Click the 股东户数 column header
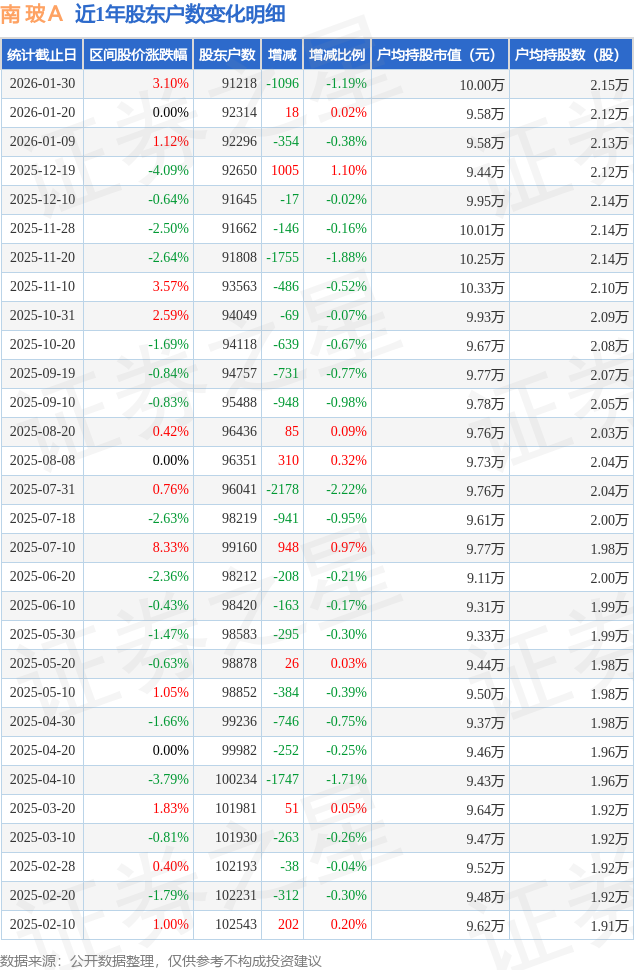This screenshot has width=634, height=970. 227,55
